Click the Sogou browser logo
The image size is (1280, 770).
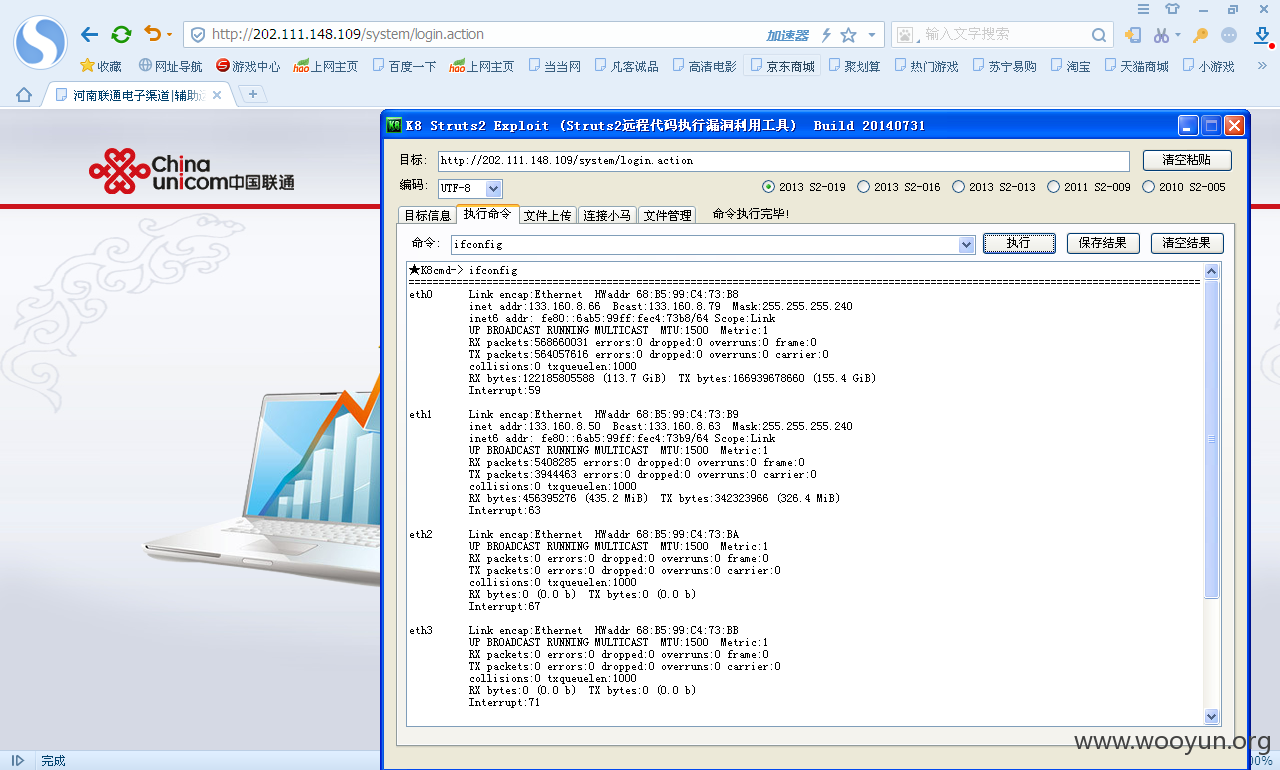pos(40,42)
